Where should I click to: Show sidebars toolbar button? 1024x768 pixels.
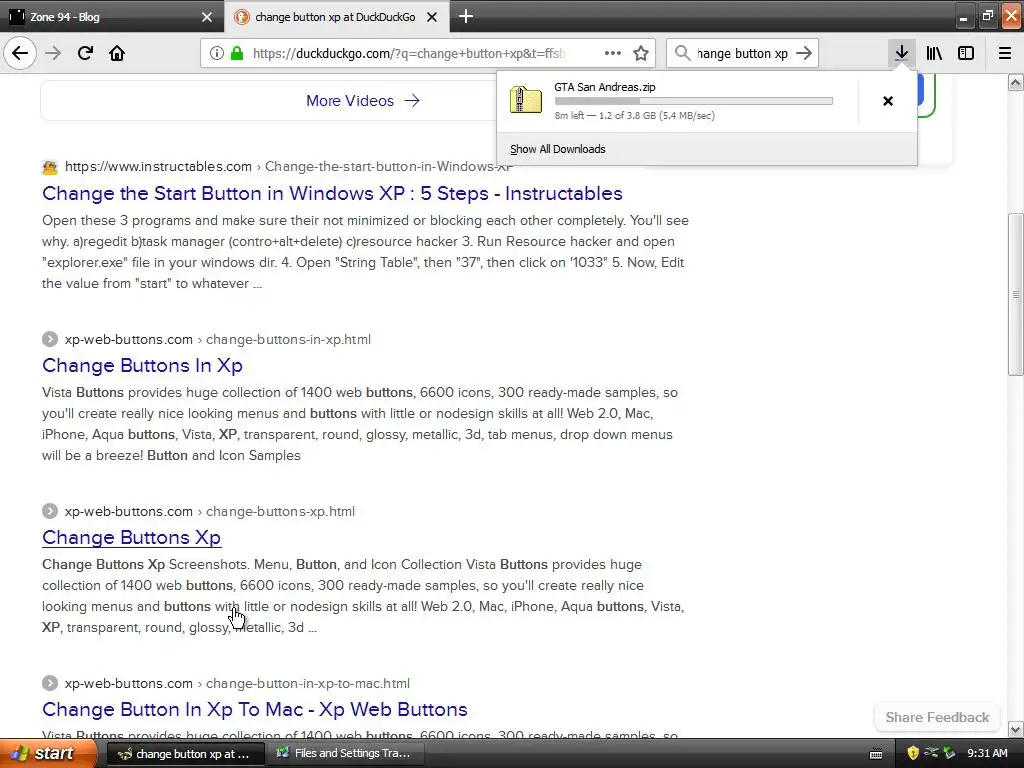click(x=966, y=53)
